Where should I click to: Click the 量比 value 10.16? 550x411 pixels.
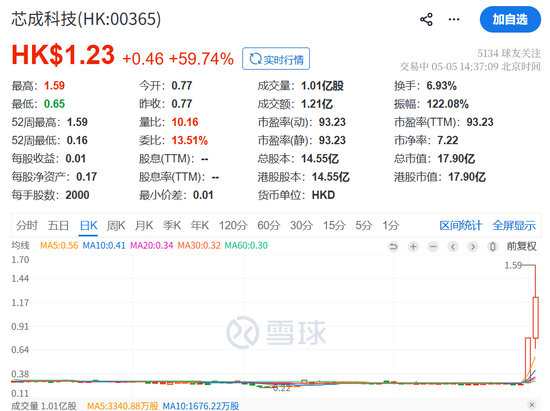185,122
